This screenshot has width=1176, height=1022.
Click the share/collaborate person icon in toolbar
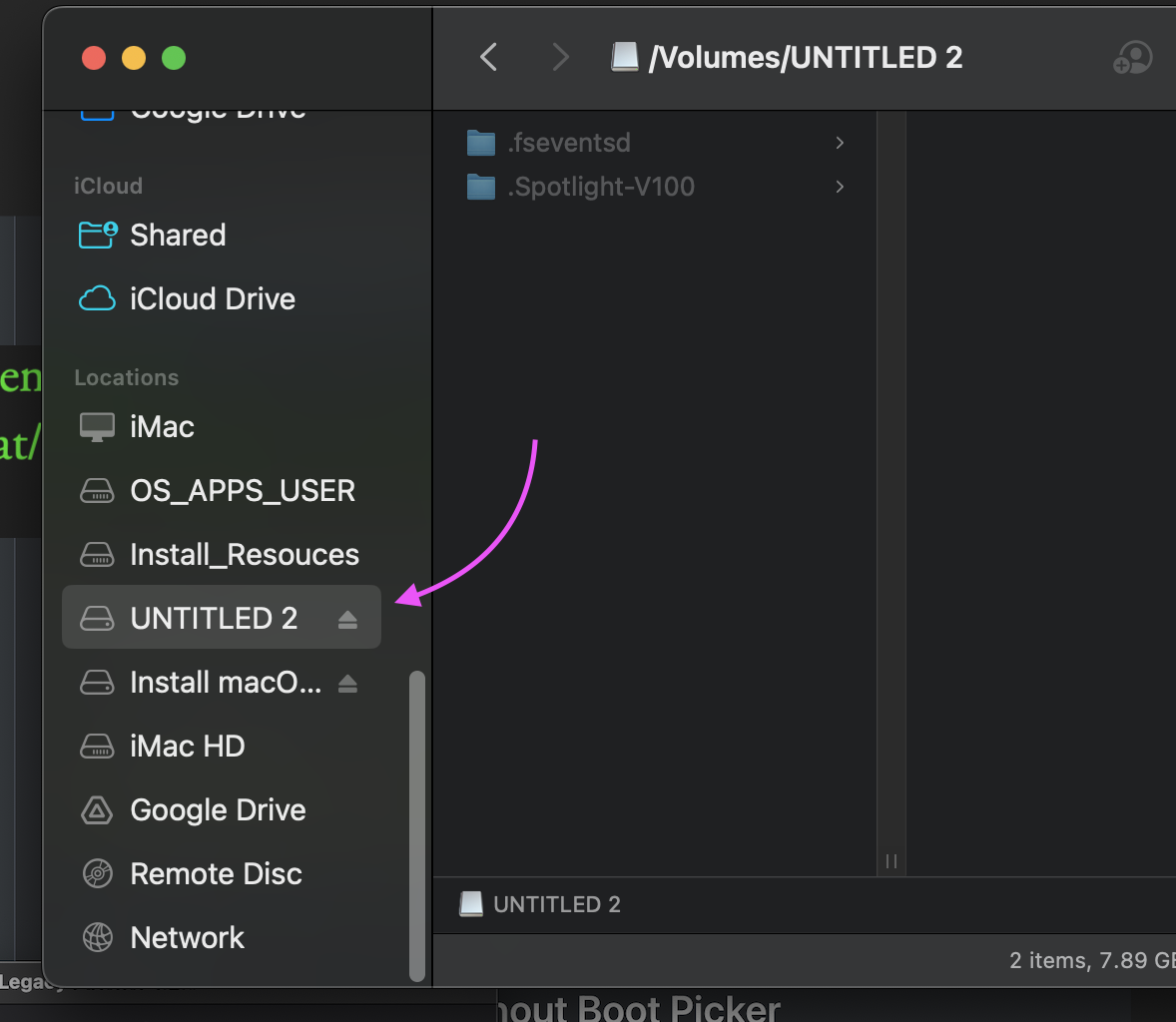tap(1132, 57)
